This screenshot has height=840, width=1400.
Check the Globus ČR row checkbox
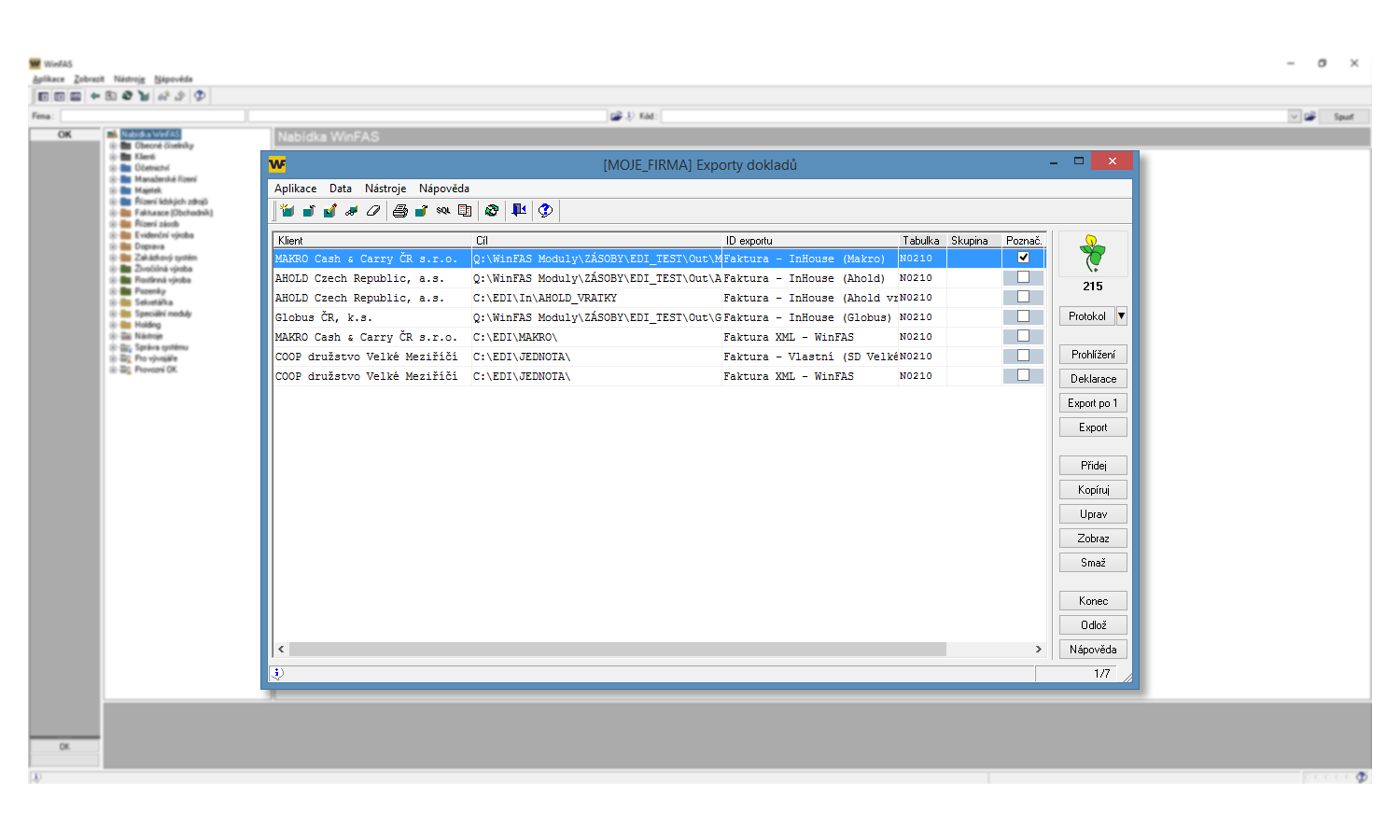[x=1023, y=316]
